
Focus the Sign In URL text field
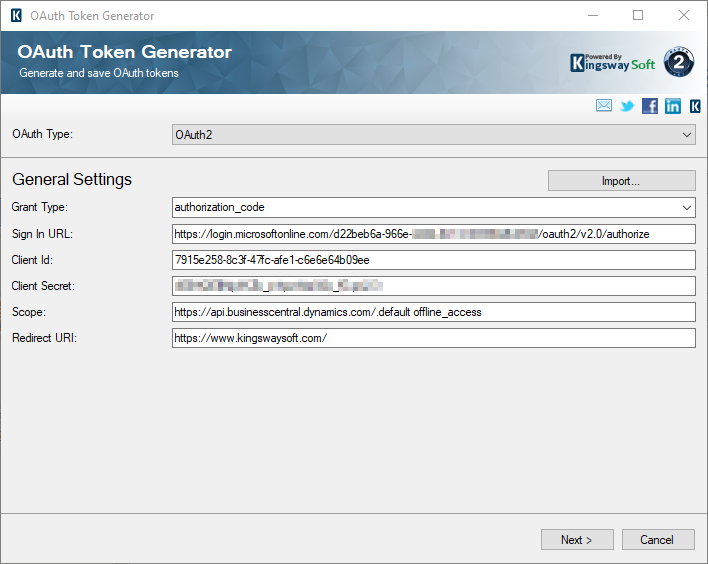(x=433, y=234)
